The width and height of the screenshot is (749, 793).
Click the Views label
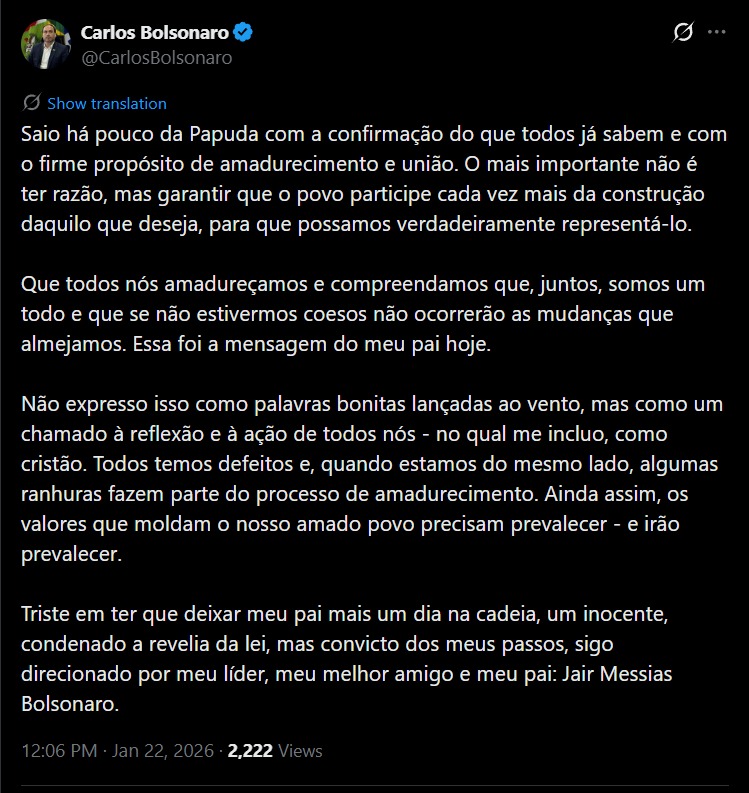click(301, 750)
